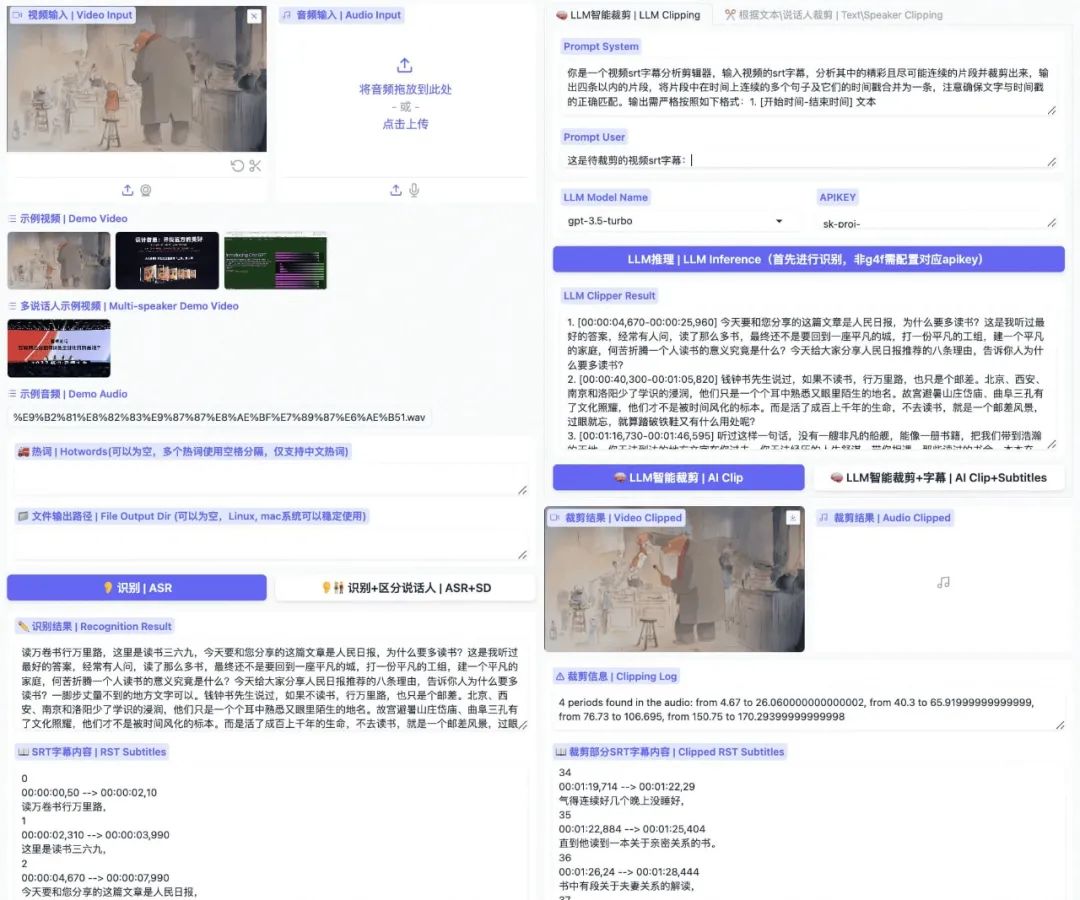The width and height of the screenshot is (1080, 900).
Task: Select the first demo video thumbnail
Action: pyautogui.click(x=57, y=258)
